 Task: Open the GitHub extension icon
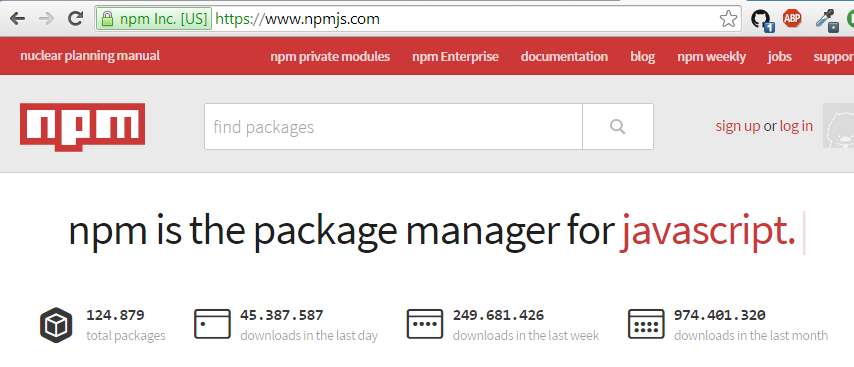tap(761, 20)
